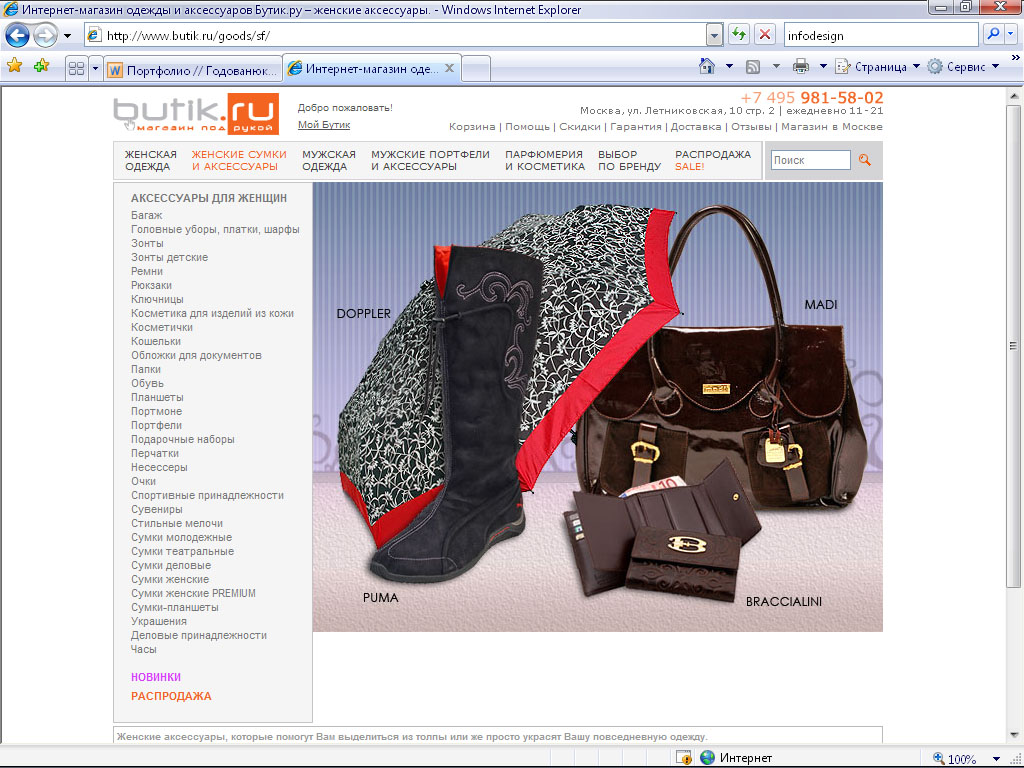The width and height of the screenshot is (1024, 768).
Task: Open a new blank tab
Action: [476, 69]
